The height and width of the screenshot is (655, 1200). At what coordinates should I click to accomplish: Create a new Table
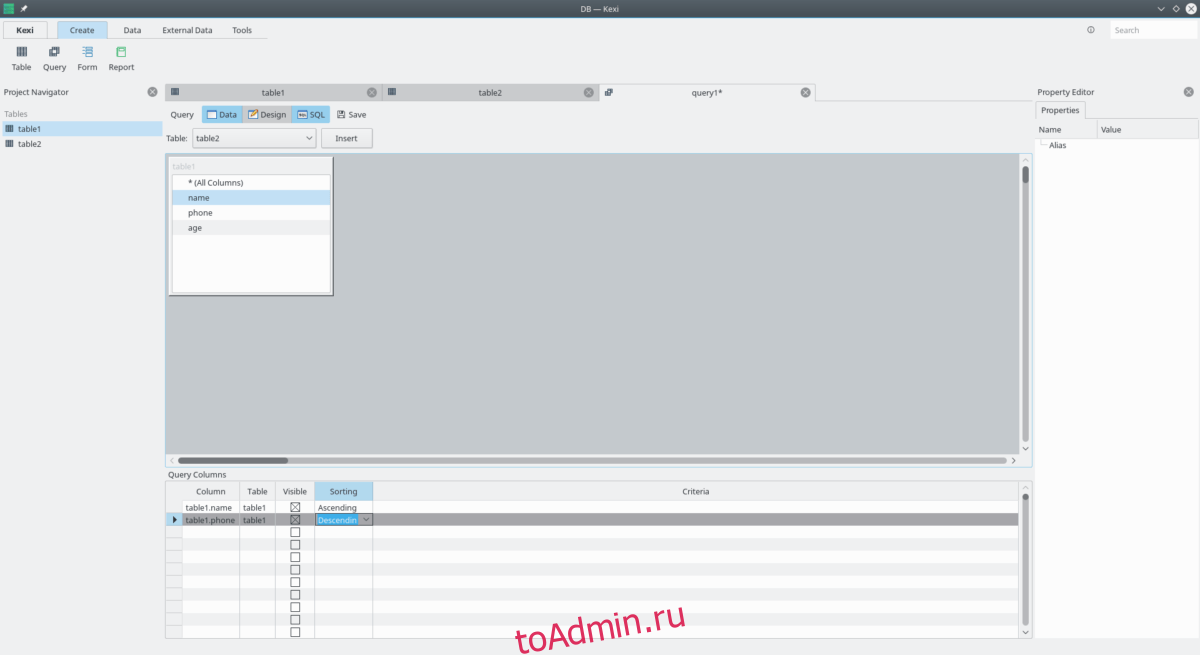point(21,58)
